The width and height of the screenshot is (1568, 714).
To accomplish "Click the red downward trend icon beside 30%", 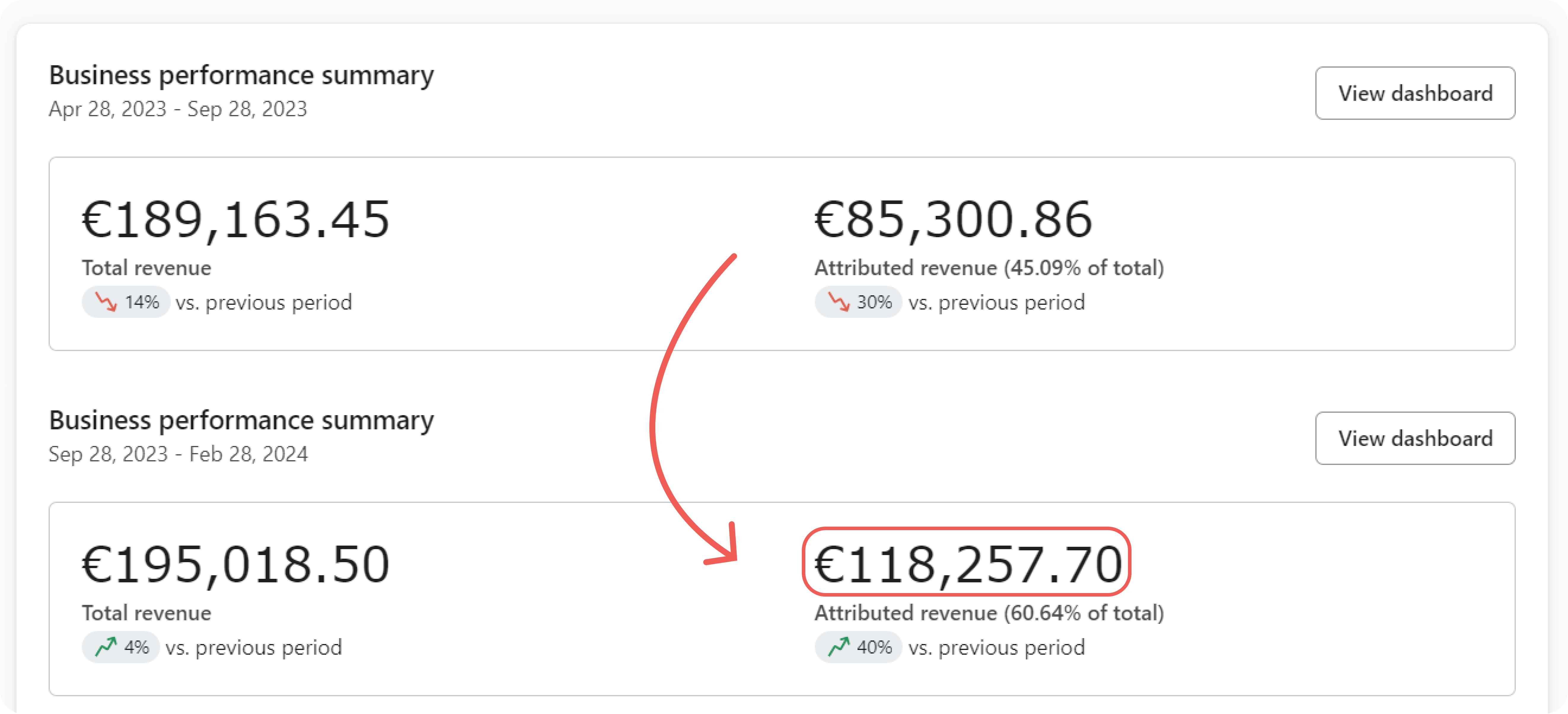I will click(839, 302).
